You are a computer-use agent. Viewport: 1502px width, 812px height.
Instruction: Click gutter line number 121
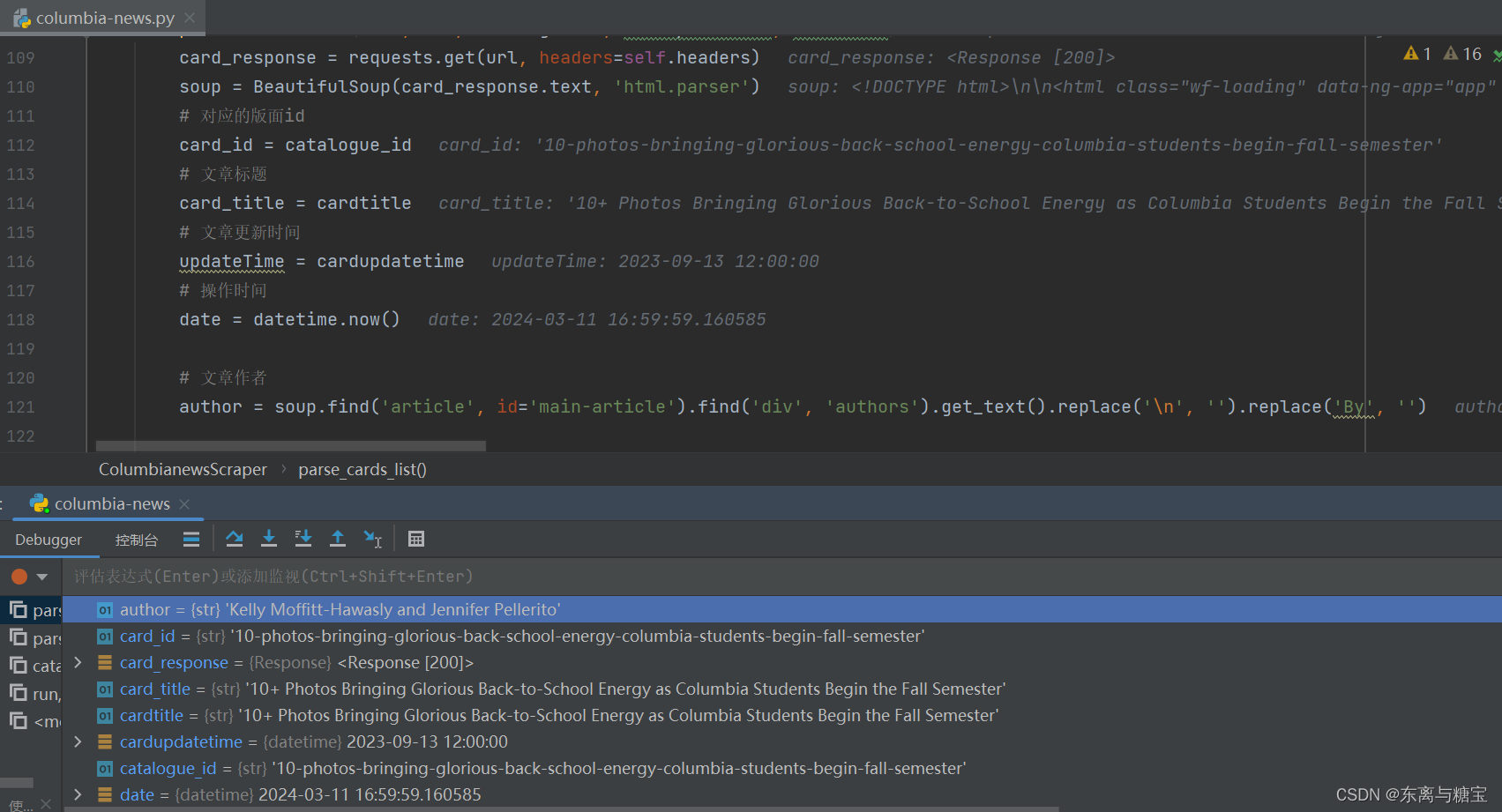click(x=20, y=407)
